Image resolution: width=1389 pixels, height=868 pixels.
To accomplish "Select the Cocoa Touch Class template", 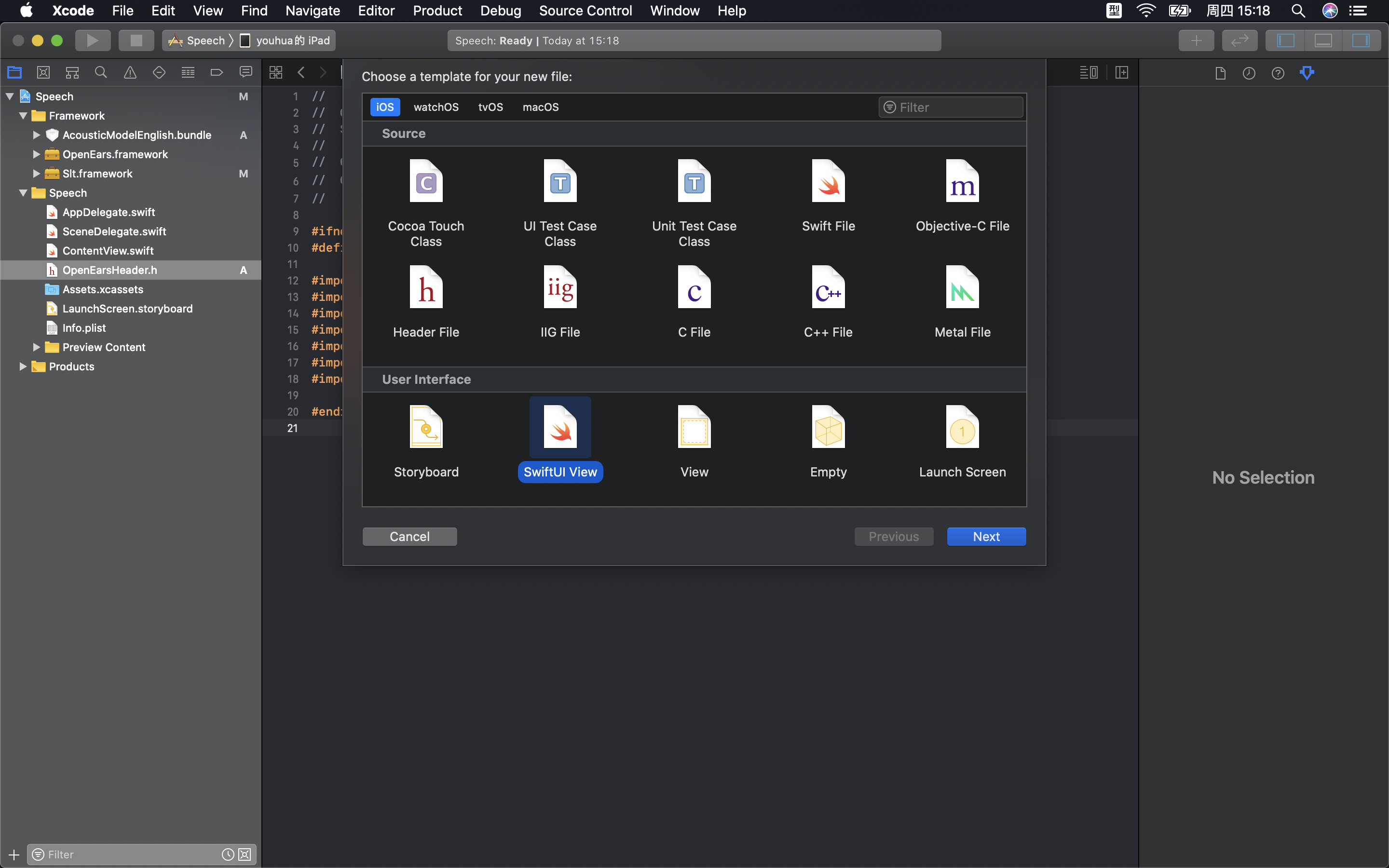I will tap(426, 203).
